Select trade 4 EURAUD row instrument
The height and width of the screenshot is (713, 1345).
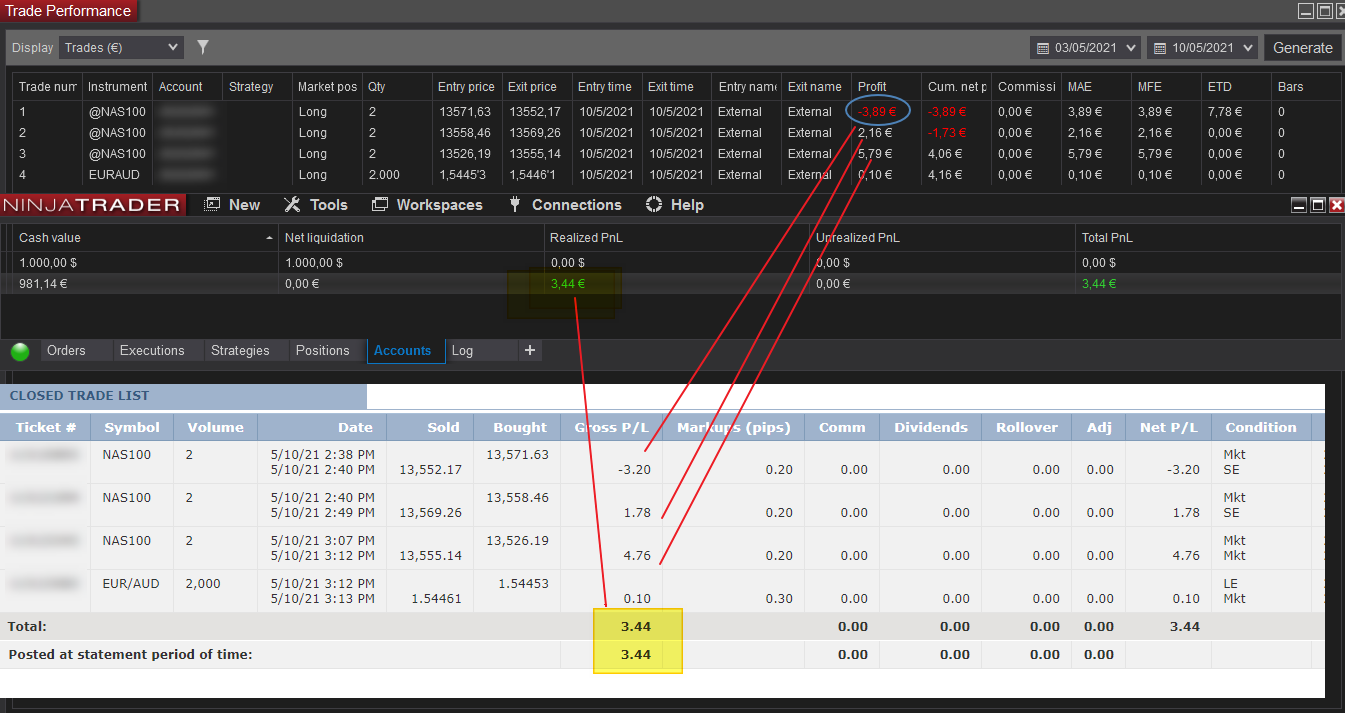click(x=113, y=175)
